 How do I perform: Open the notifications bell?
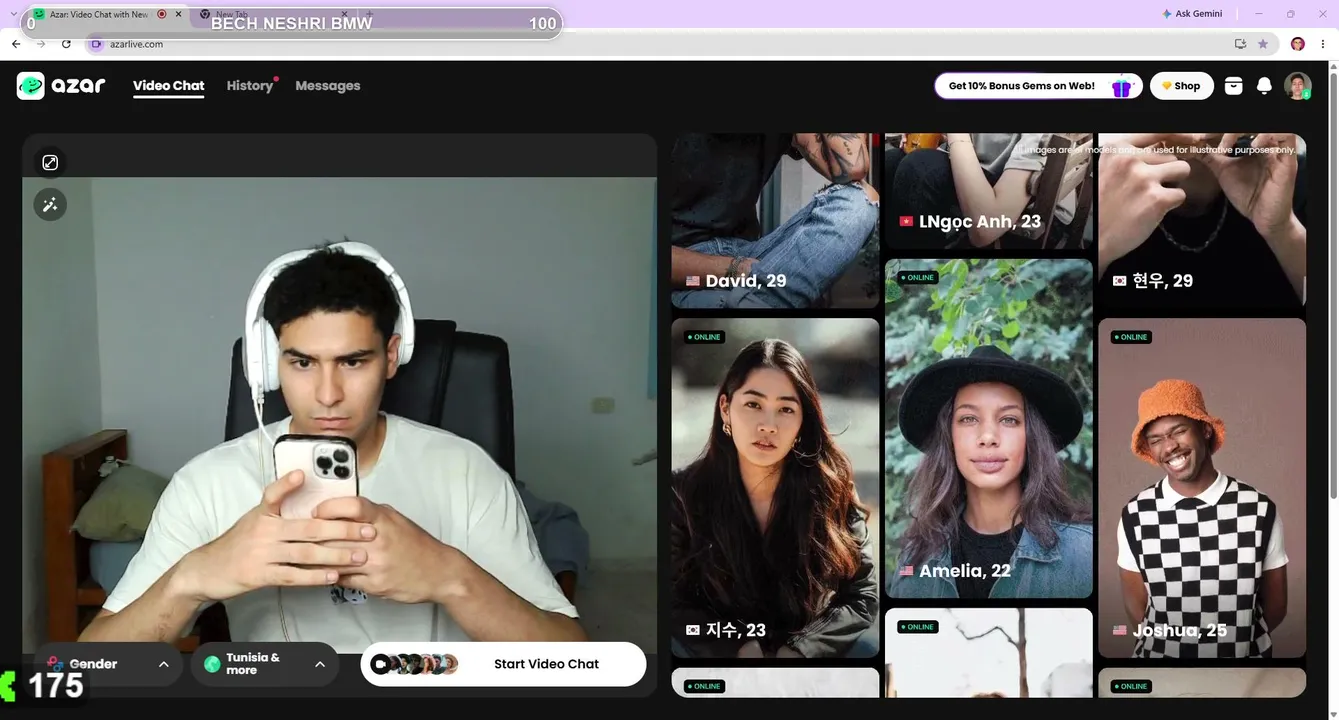[1264, 86]
